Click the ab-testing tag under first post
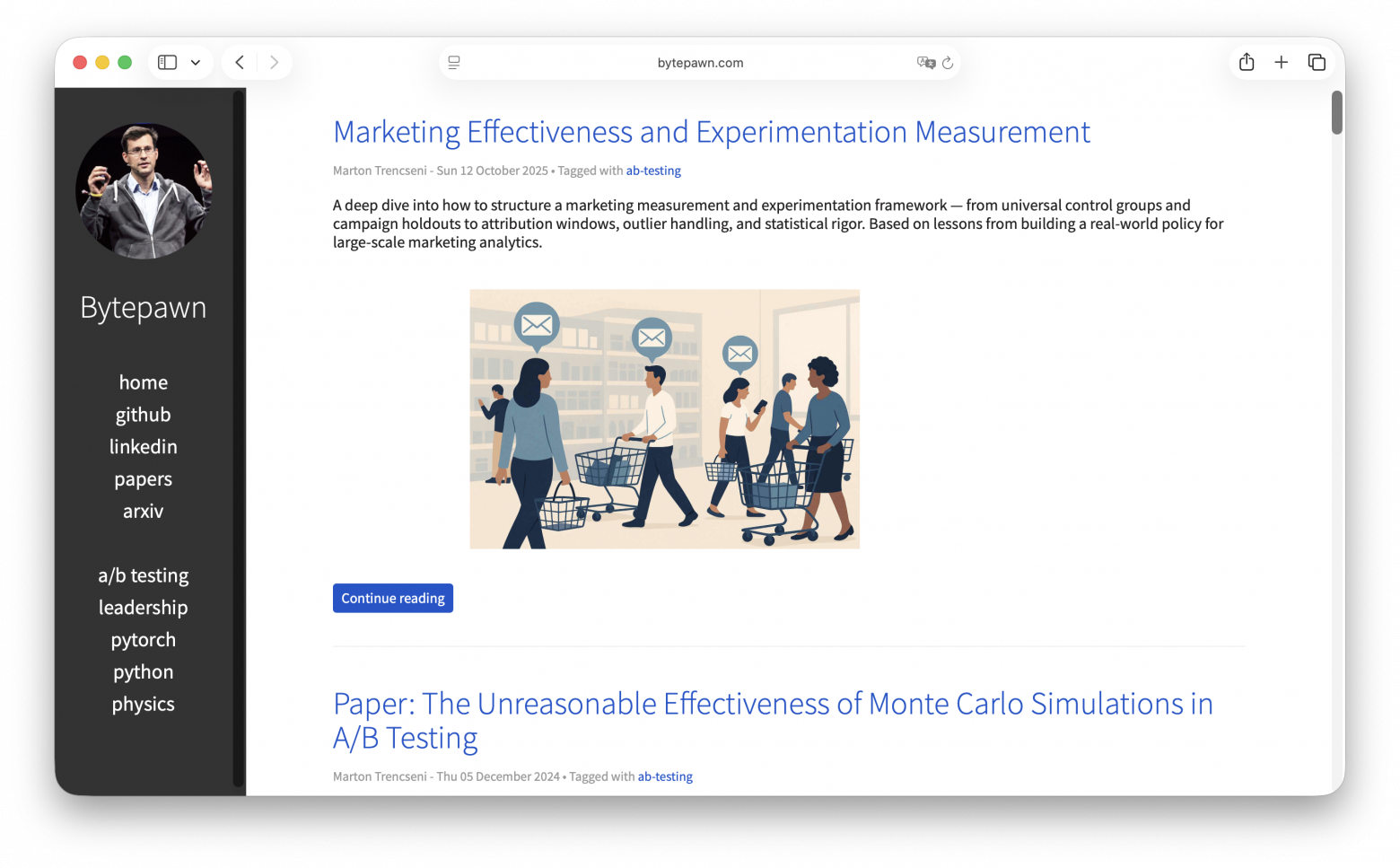This screenshot has width=1400, height=868. pyautogui.click(x=653, y=171)
